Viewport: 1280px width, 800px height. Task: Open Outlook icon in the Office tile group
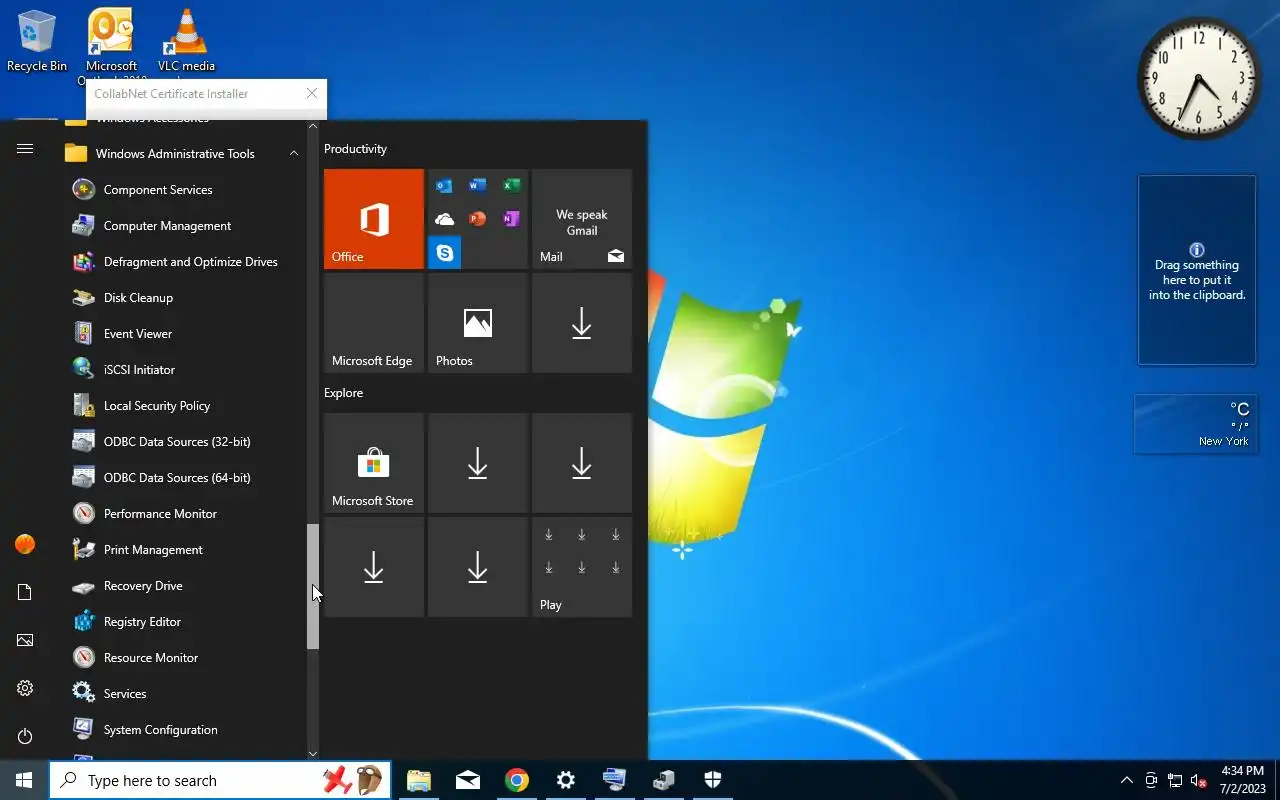tap(445, 186)
